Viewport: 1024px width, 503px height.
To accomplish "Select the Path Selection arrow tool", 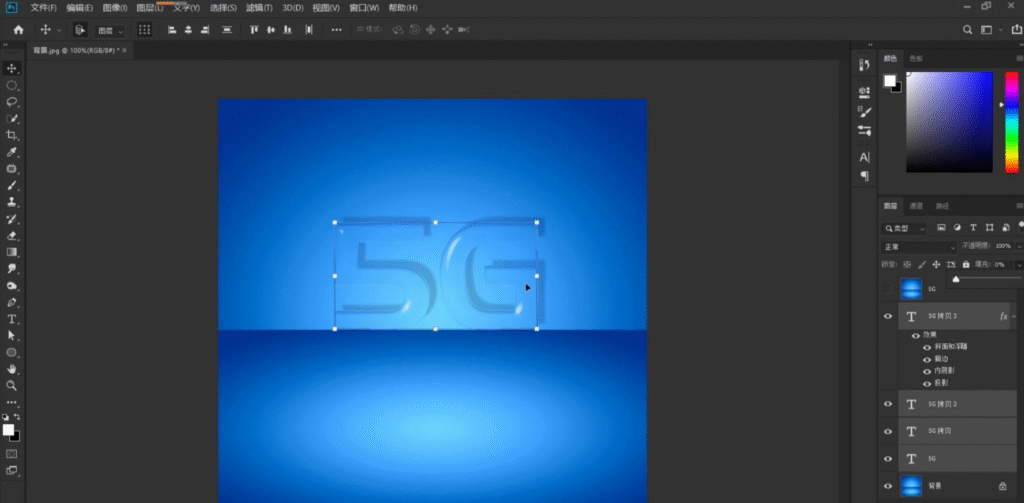I will coord(11,335).
